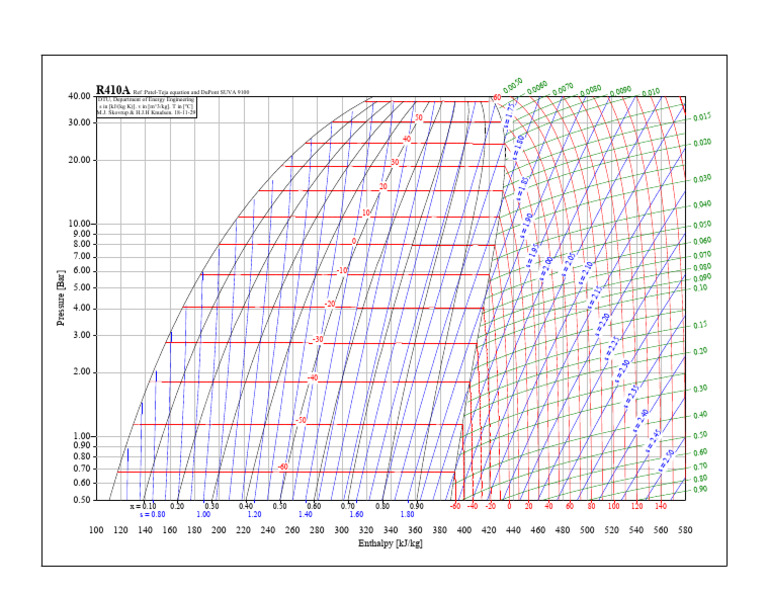Click the 0.50 pressure axis tick
Screen dimensions: 768x594
point(81,500)
